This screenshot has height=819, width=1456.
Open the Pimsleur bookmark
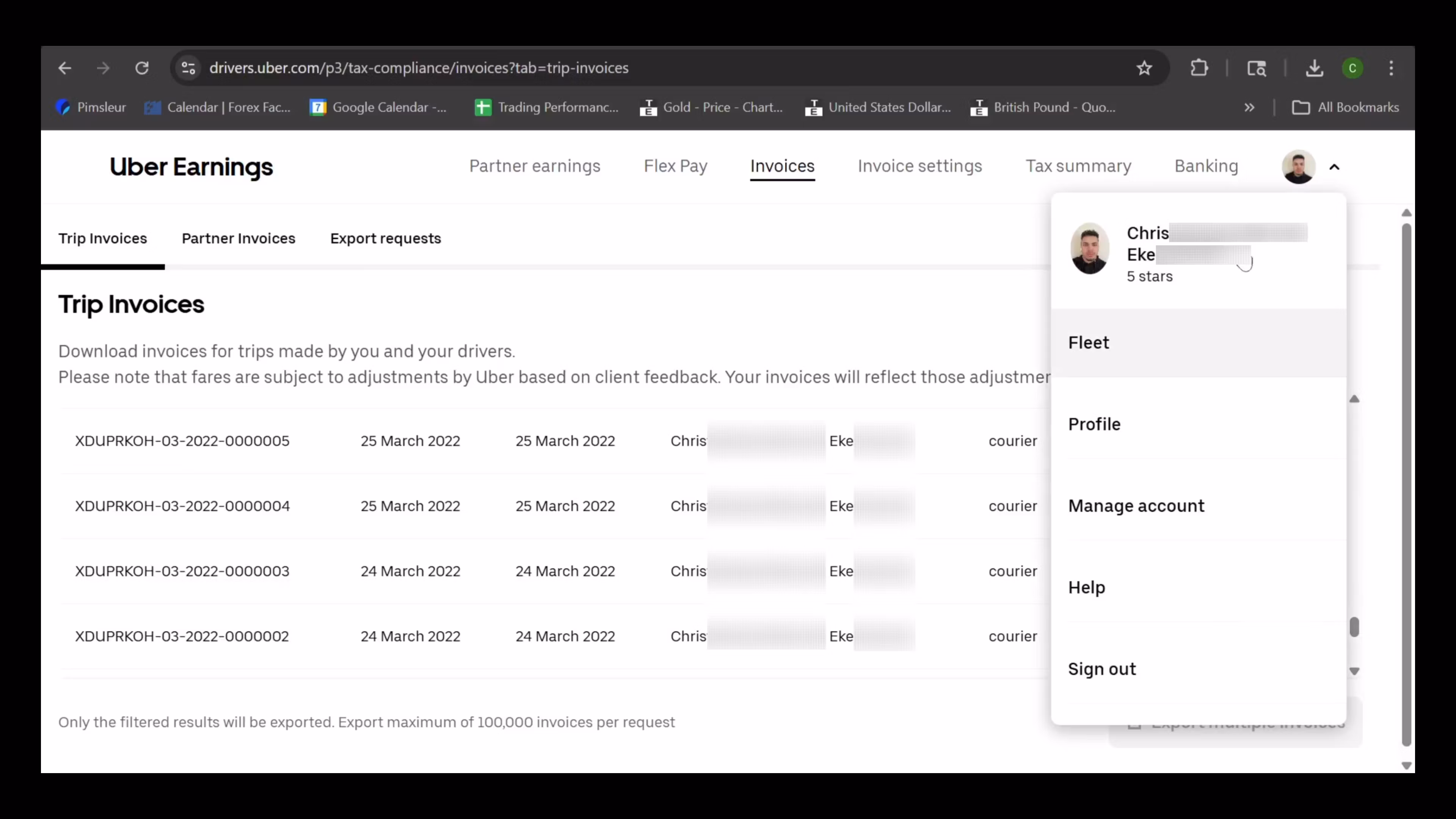click(x=91, y=107)
